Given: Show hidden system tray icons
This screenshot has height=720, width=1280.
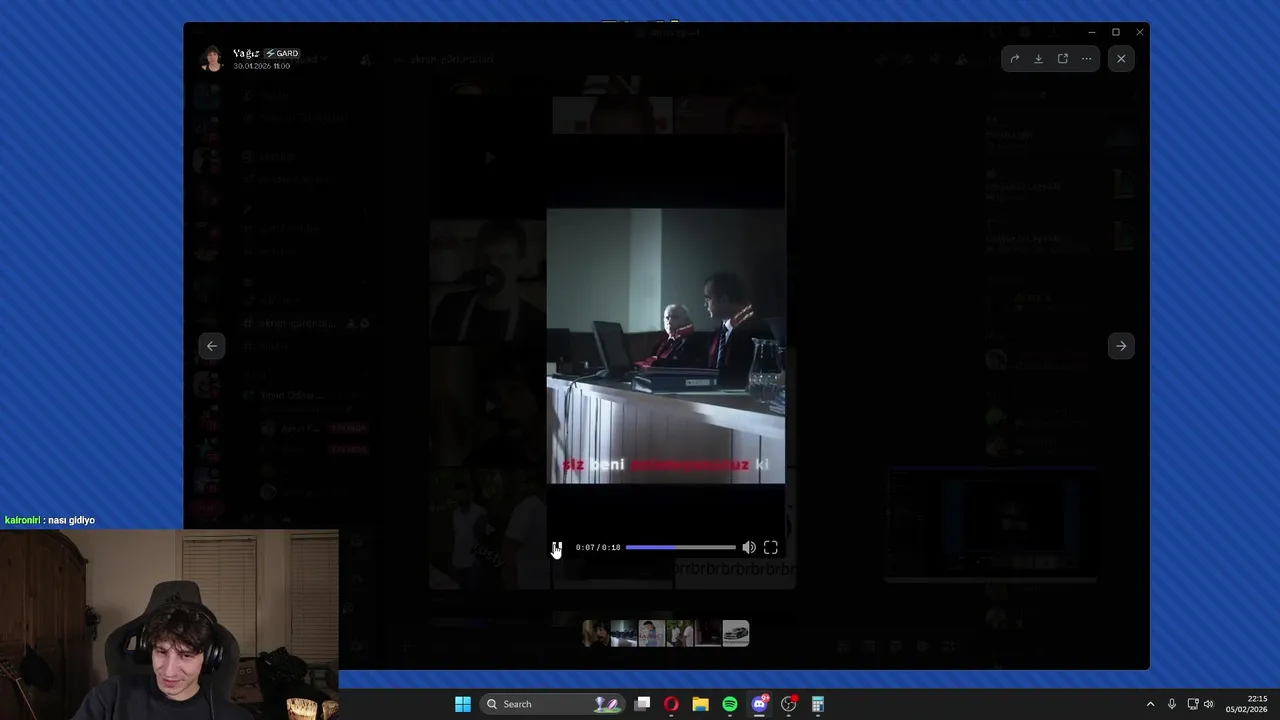Looking at the screenshot, I should 1150,704.
